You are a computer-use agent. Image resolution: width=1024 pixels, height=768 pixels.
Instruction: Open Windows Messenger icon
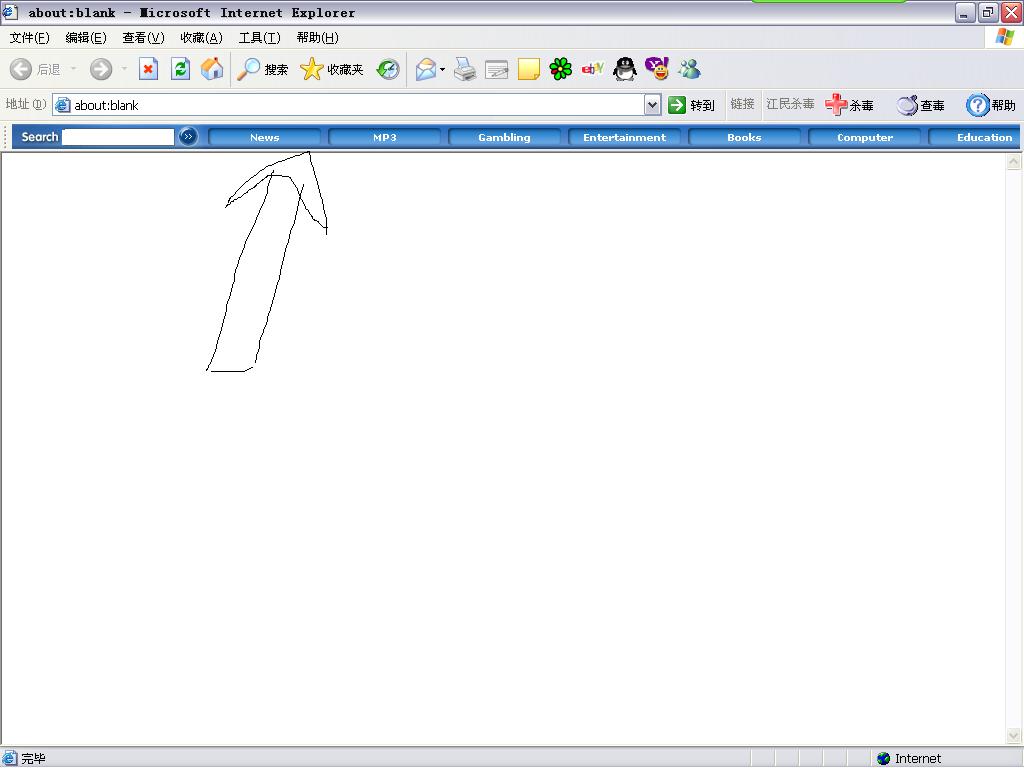[x=689, y=69]
